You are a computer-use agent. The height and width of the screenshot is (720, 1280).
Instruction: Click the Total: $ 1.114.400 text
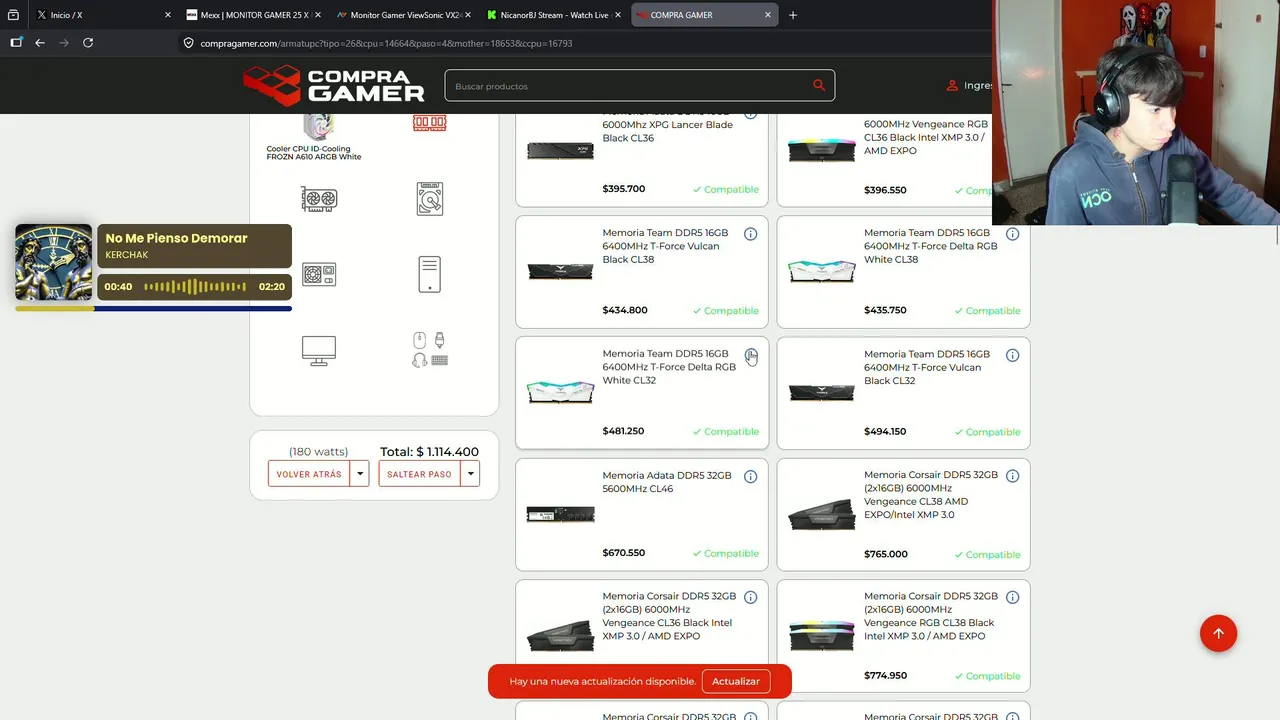click(x=429, y=452)
